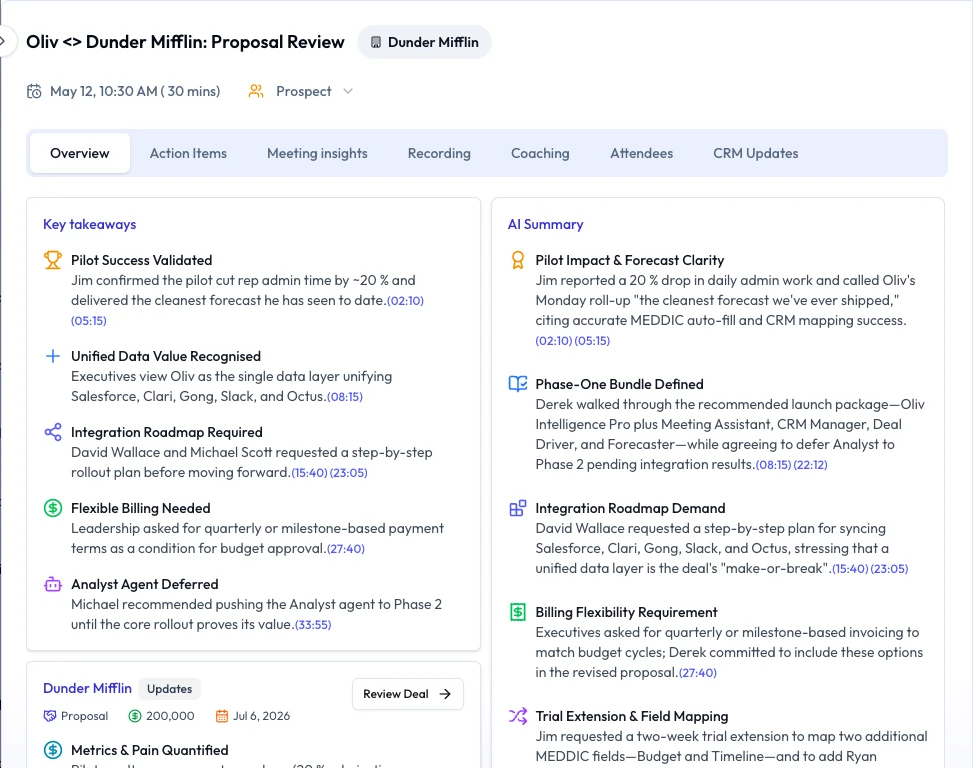Click the award ribbon icon beside Pilot Impact
Screen dimensions: 973x768
(518, 260)
